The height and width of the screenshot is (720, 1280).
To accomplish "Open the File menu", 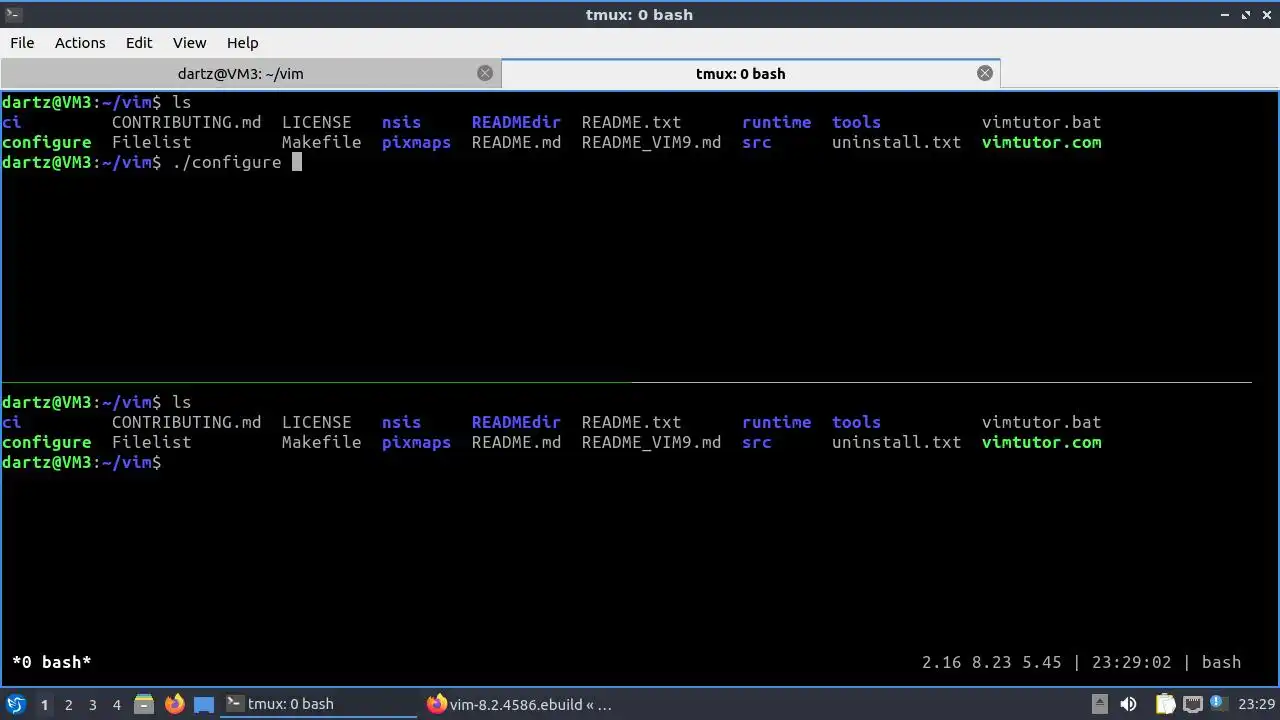I will 22,43.
